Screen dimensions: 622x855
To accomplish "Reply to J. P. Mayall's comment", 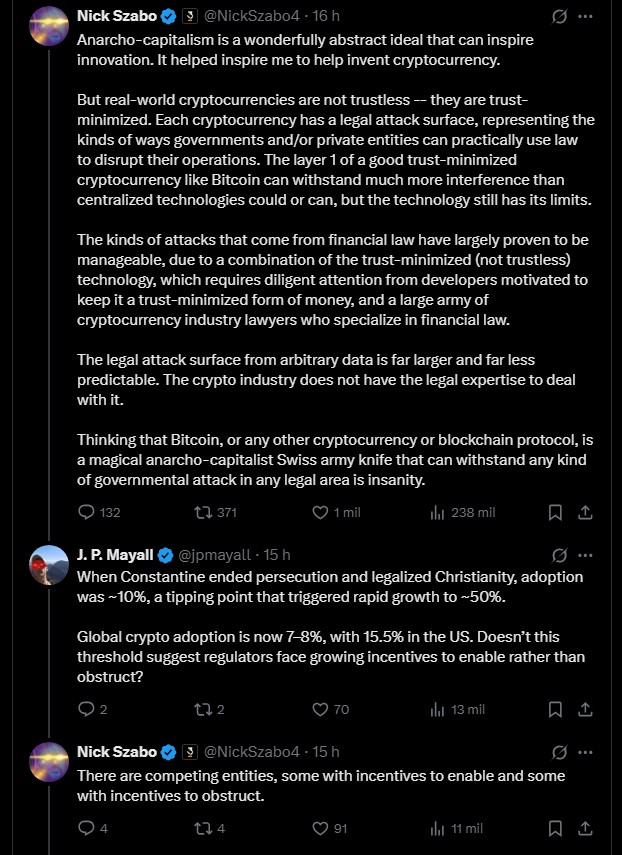I will coord(88,709).
